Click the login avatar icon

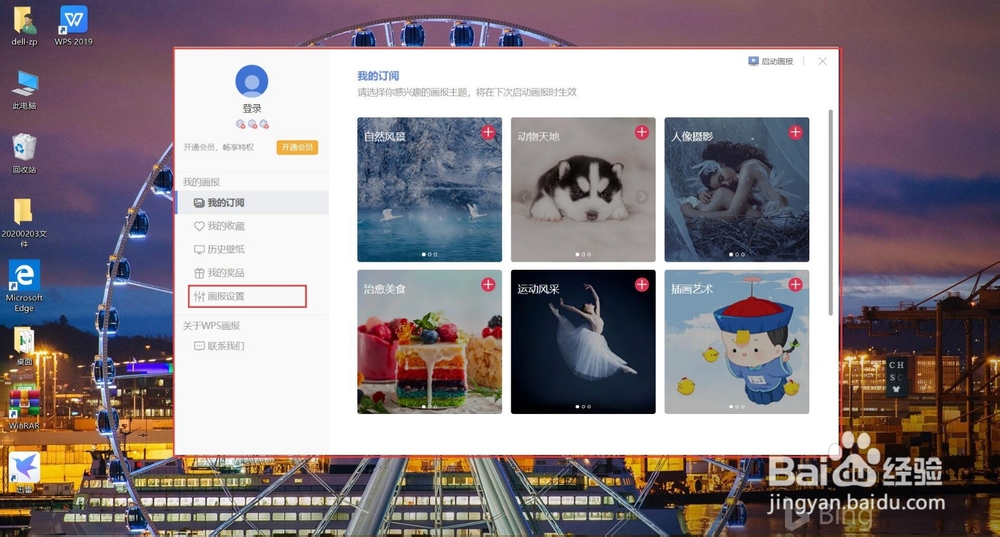[251, 81]
